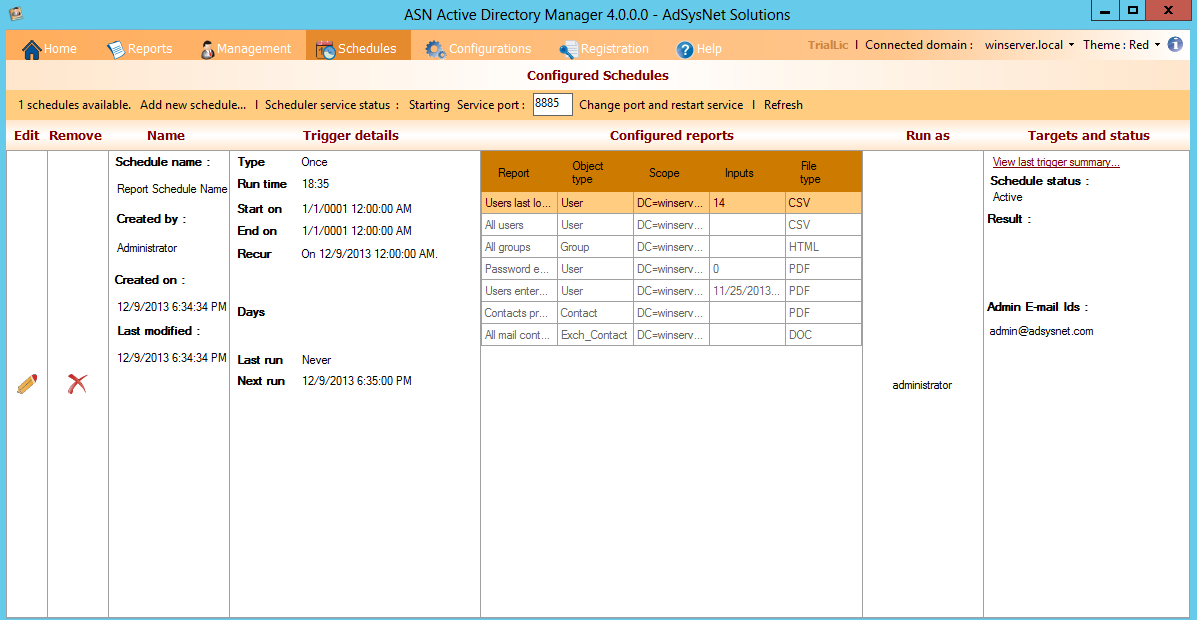Screen dimensions: 1197x620
Task: Click the pencil Edit schedule icon
Action: pos(27,384)
